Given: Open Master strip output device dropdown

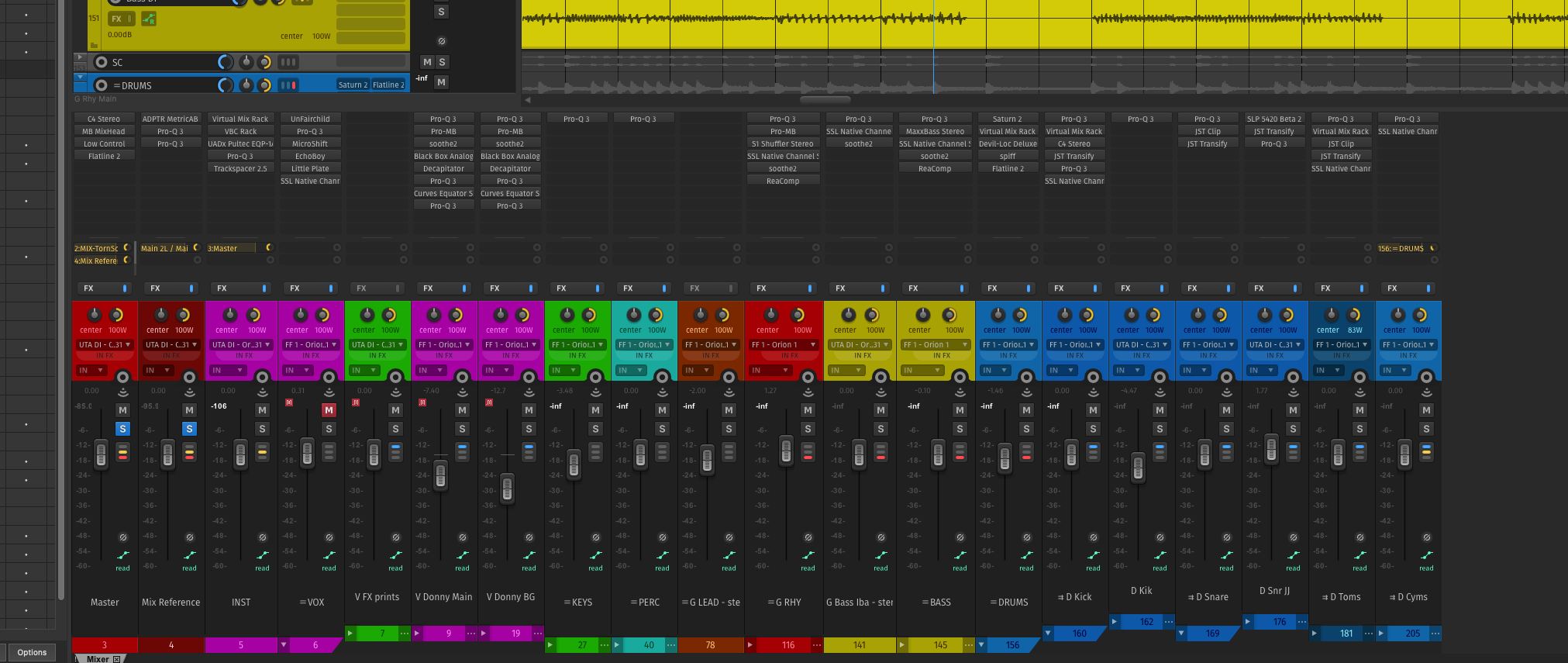Looking at the screenshot, I should [105, 345].
